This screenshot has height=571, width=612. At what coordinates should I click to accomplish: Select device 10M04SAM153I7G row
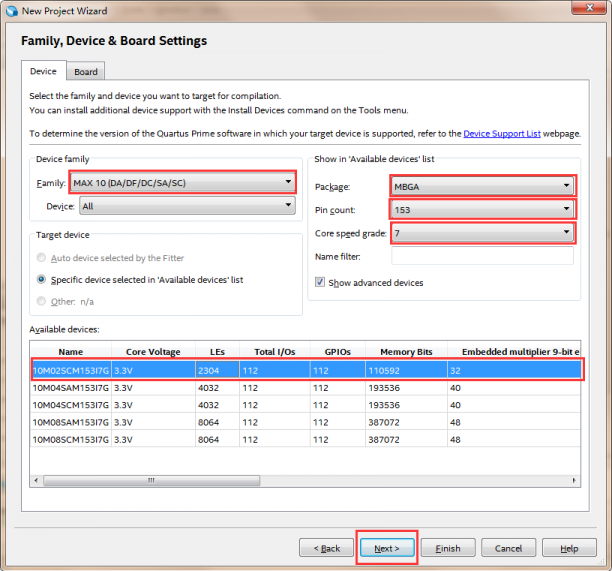(x=305, y=388)
